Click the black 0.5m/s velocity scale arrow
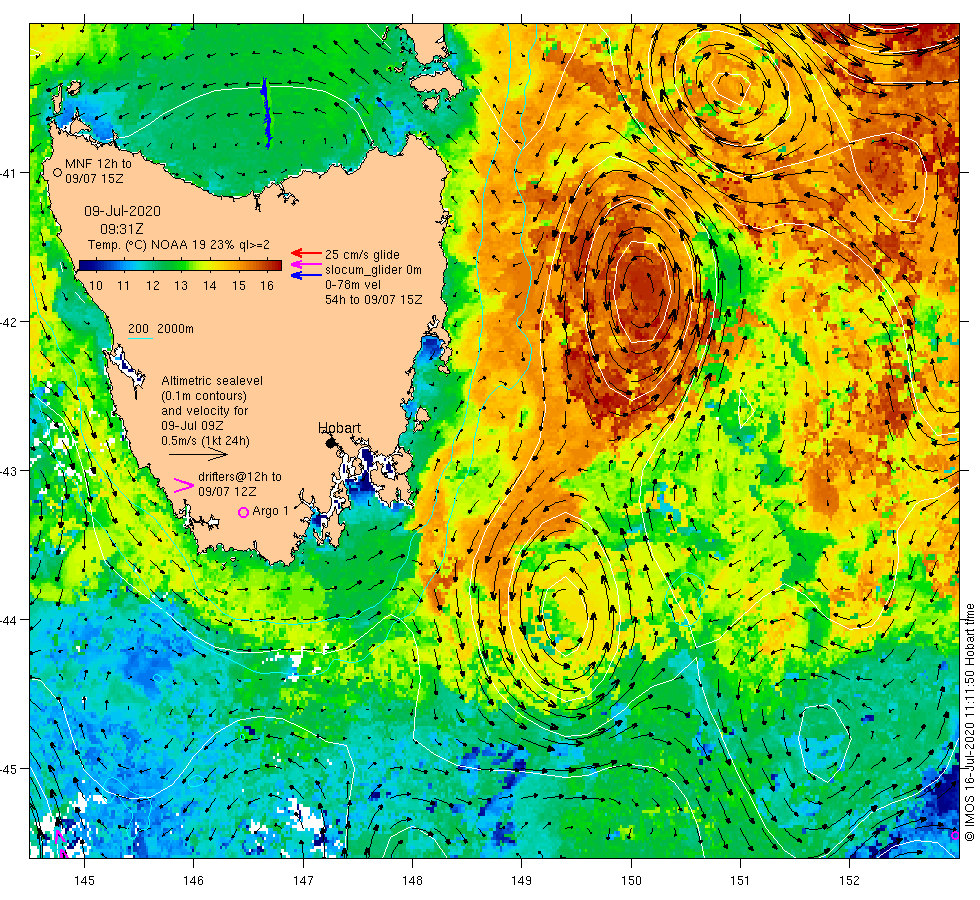Viewport: 980px width, 900px height. point(199,454)
